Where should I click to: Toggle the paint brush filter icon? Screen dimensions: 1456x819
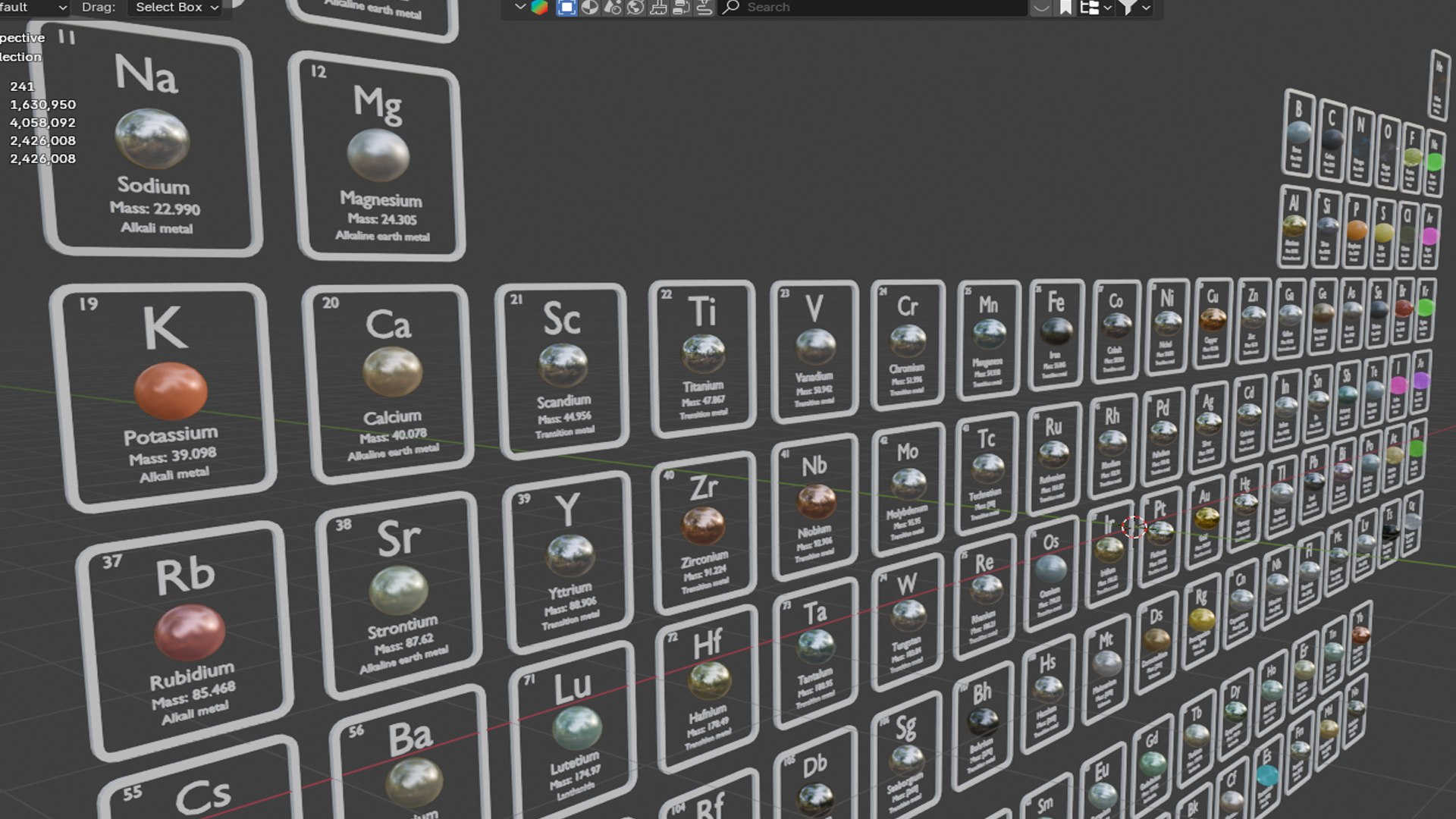[x=658, y=8]
